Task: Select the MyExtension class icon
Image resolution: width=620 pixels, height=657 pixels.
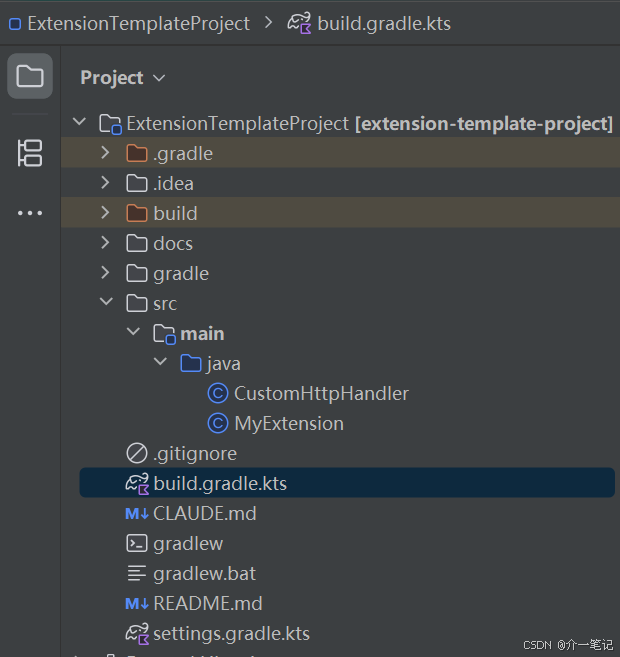Action: coord(218,423)
